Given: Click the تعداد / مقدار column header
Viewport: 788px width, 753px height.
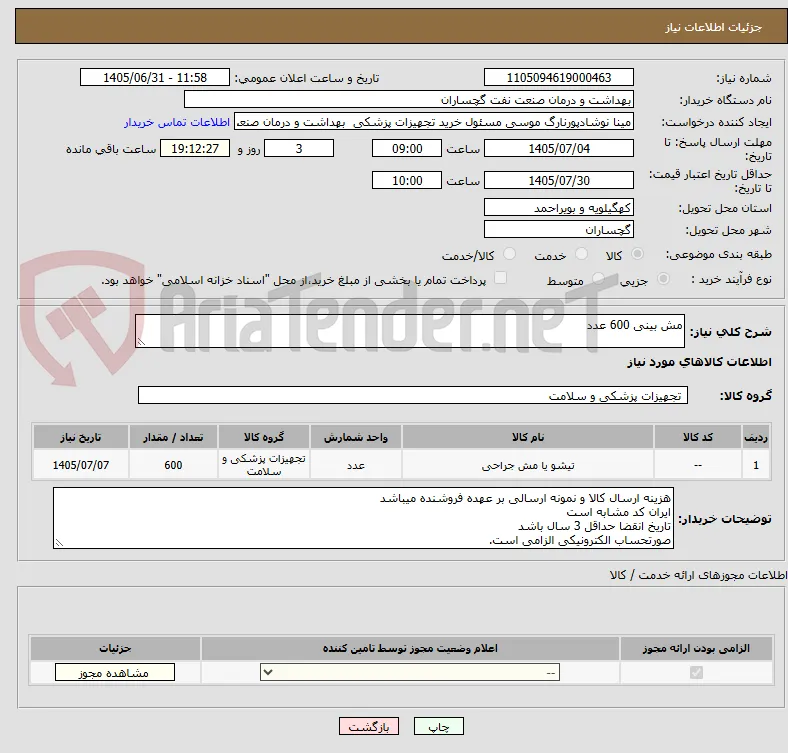Looking at the screenshot, I should tap(173, 437).
